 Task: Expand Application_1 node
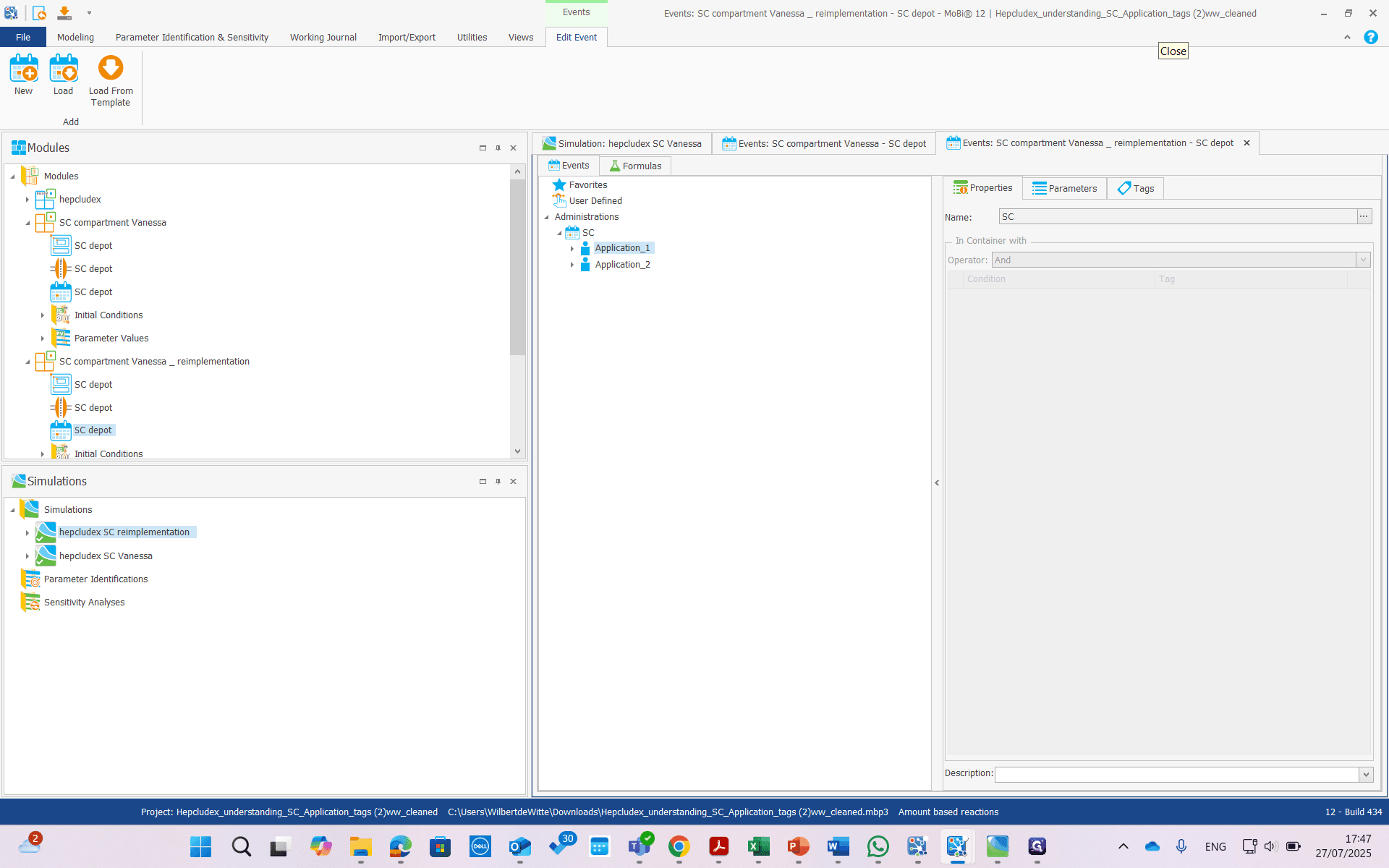coord(572,249)
